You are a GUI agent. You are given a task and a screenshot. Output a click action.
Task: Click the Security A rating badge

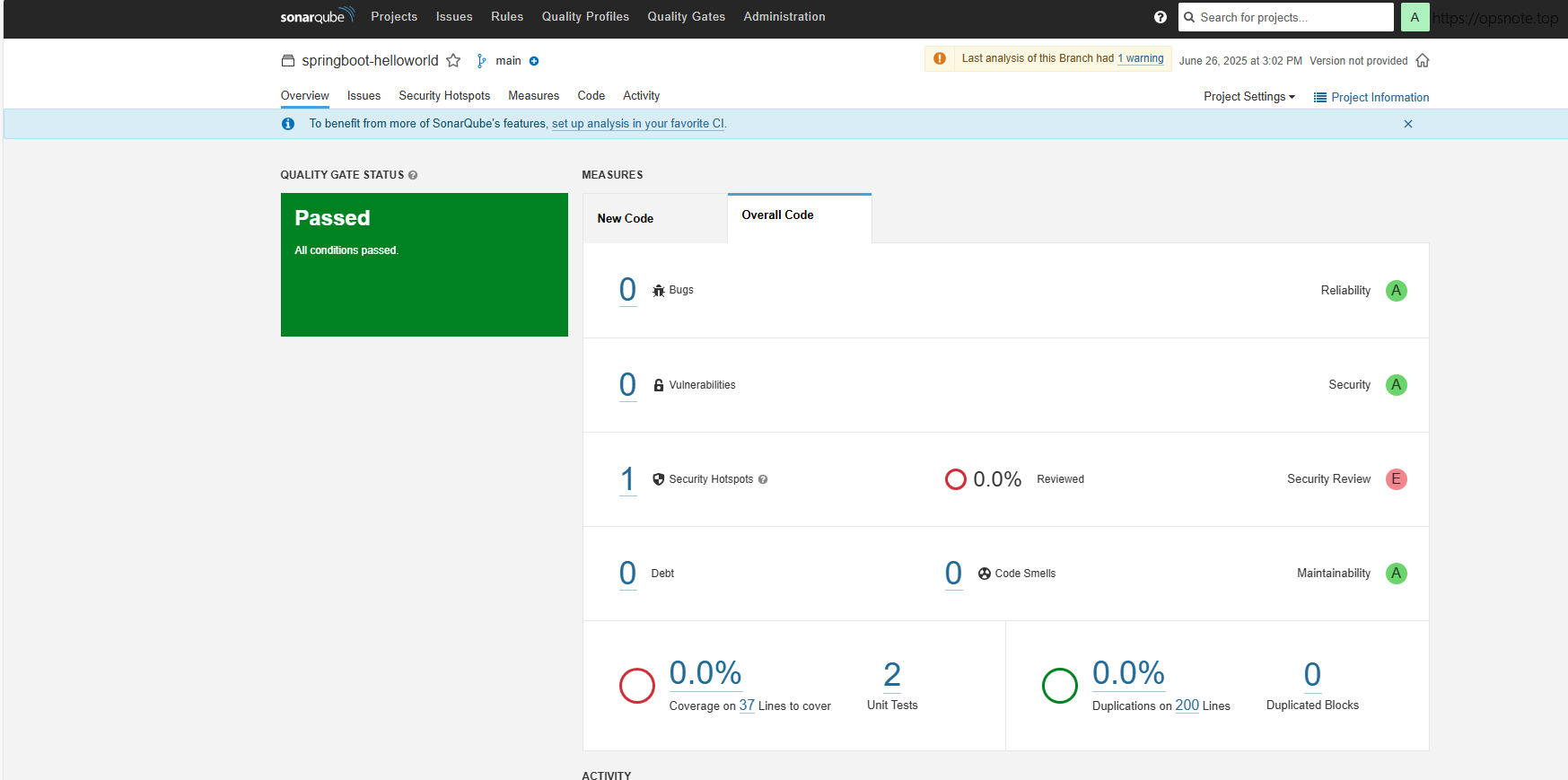coord(1397,385)
